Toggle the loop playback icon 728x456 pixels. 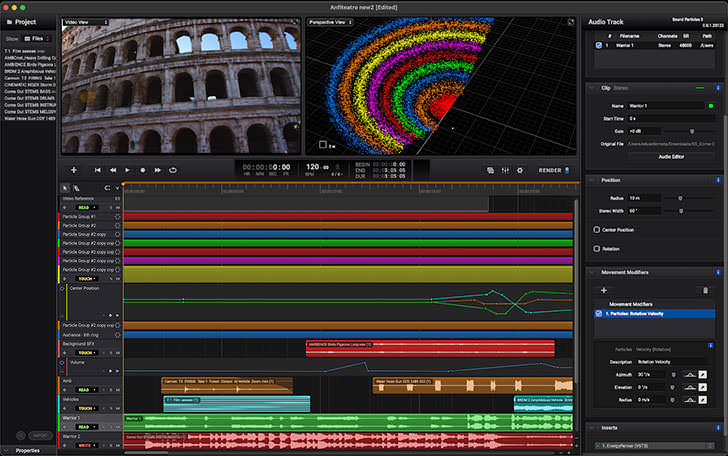(x=173, y=170)
